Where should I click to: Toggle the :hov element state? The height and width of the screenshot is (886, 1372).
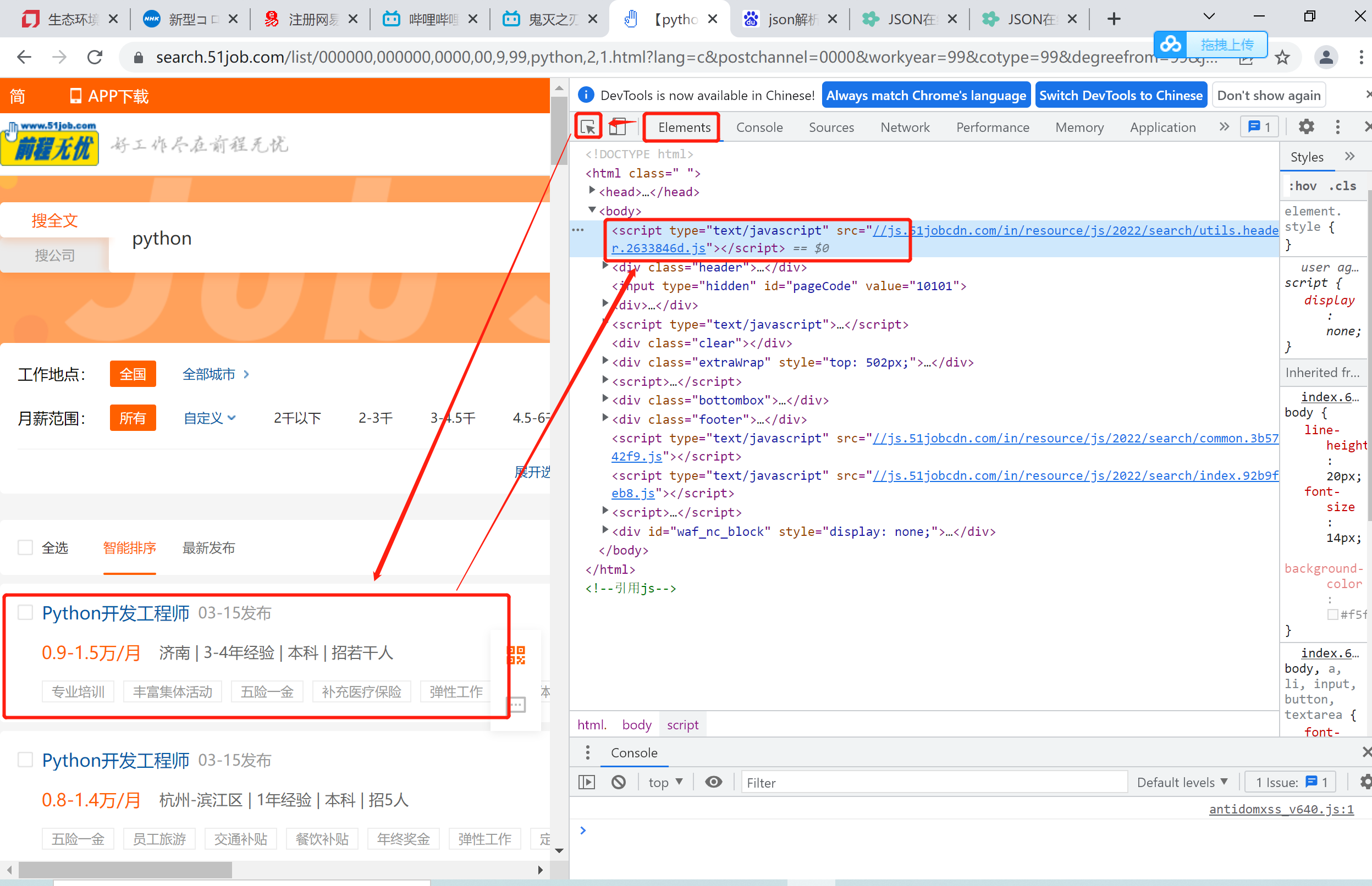pyautogui.click(x=1302, y=186)
